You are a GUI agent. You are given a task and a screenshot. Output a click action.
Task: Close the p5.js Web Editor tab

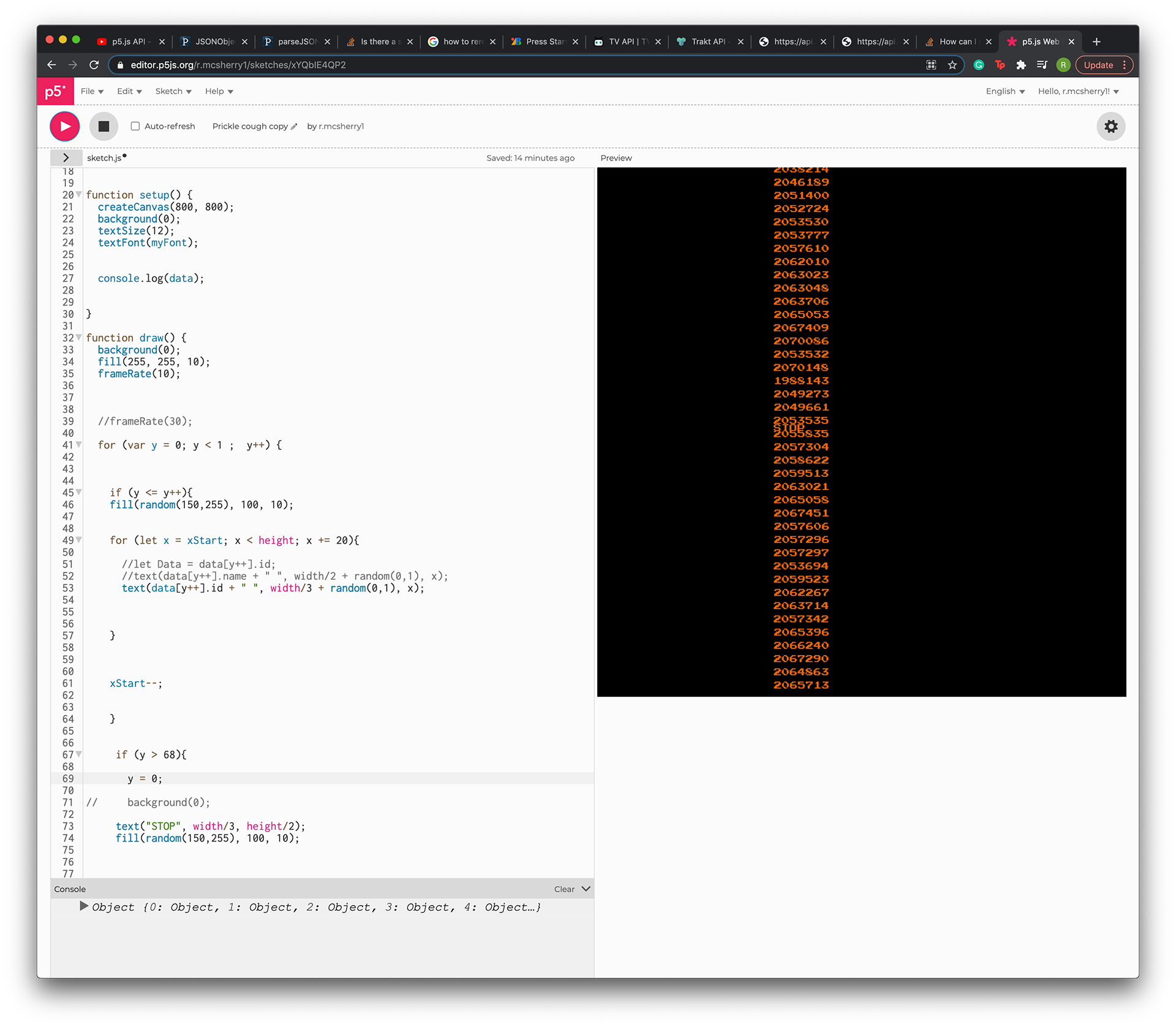click(1071, 42)
